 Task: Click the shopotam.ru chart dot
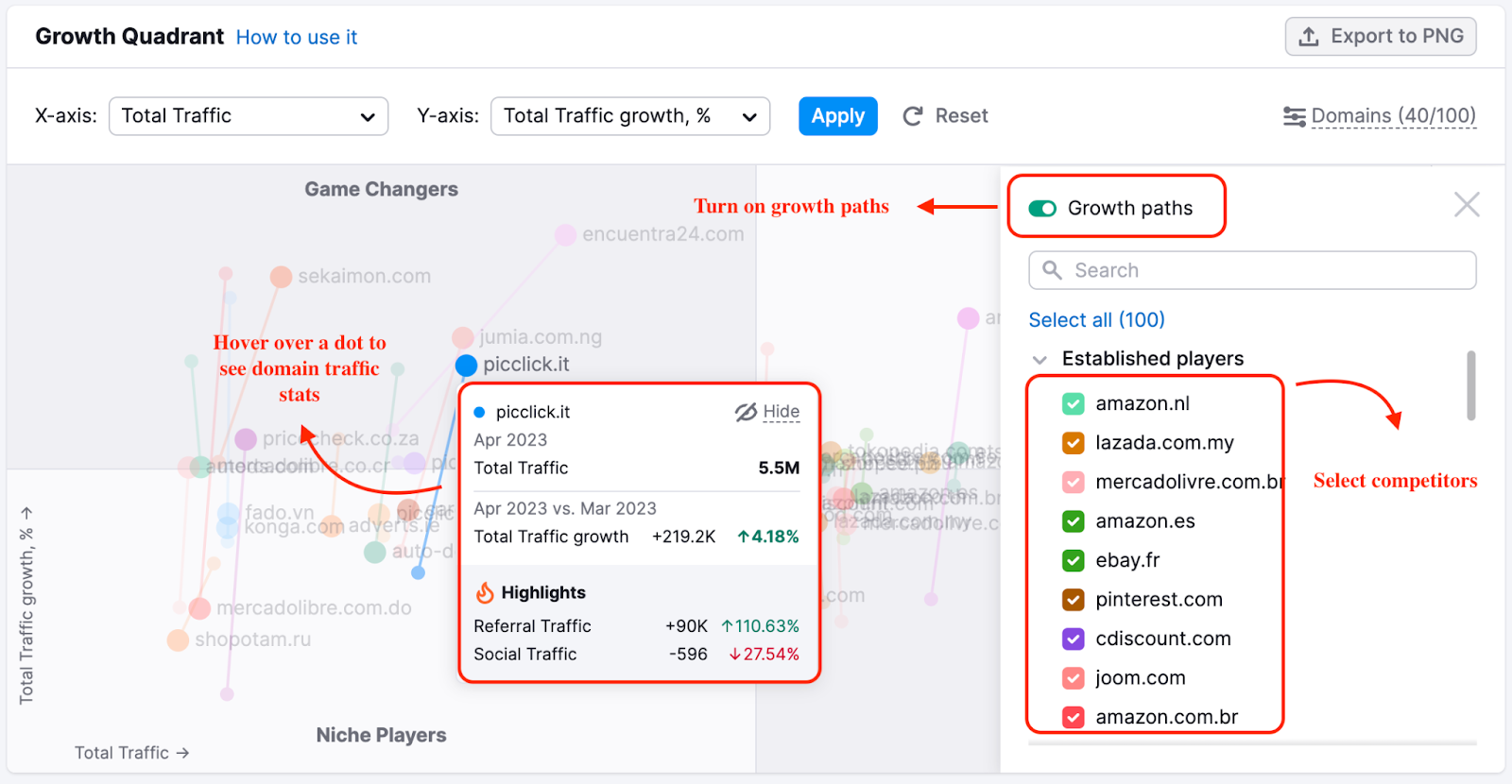click(x=178, y=640)
